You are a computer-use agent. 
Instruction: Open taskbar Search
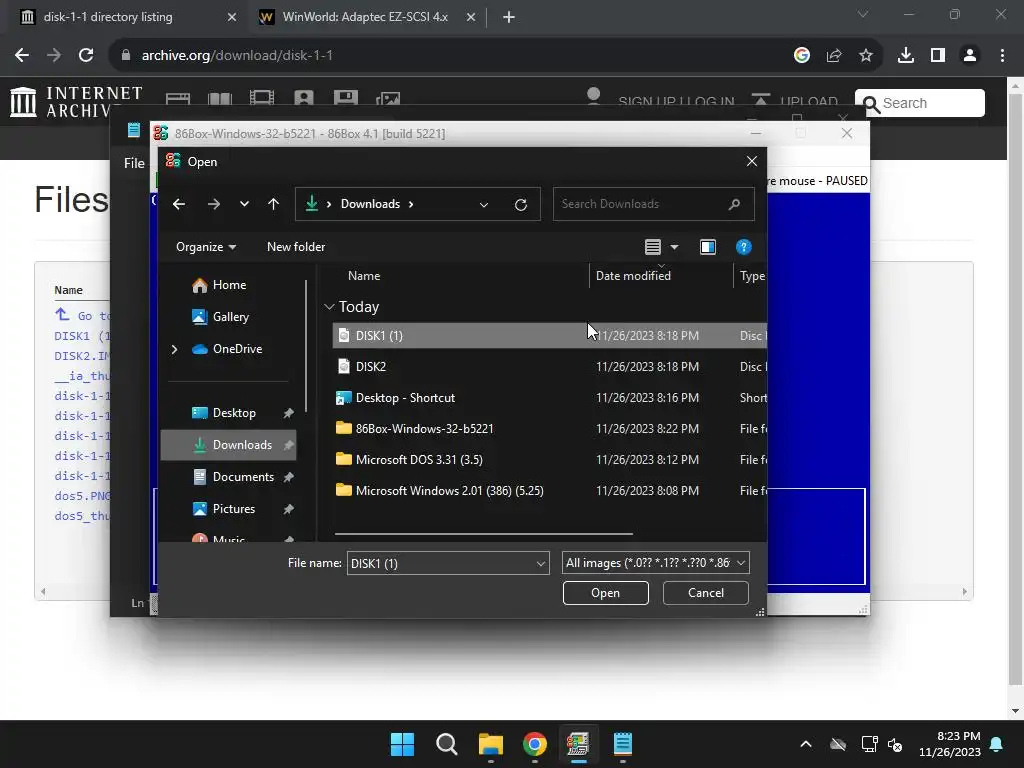click(447, 744)
